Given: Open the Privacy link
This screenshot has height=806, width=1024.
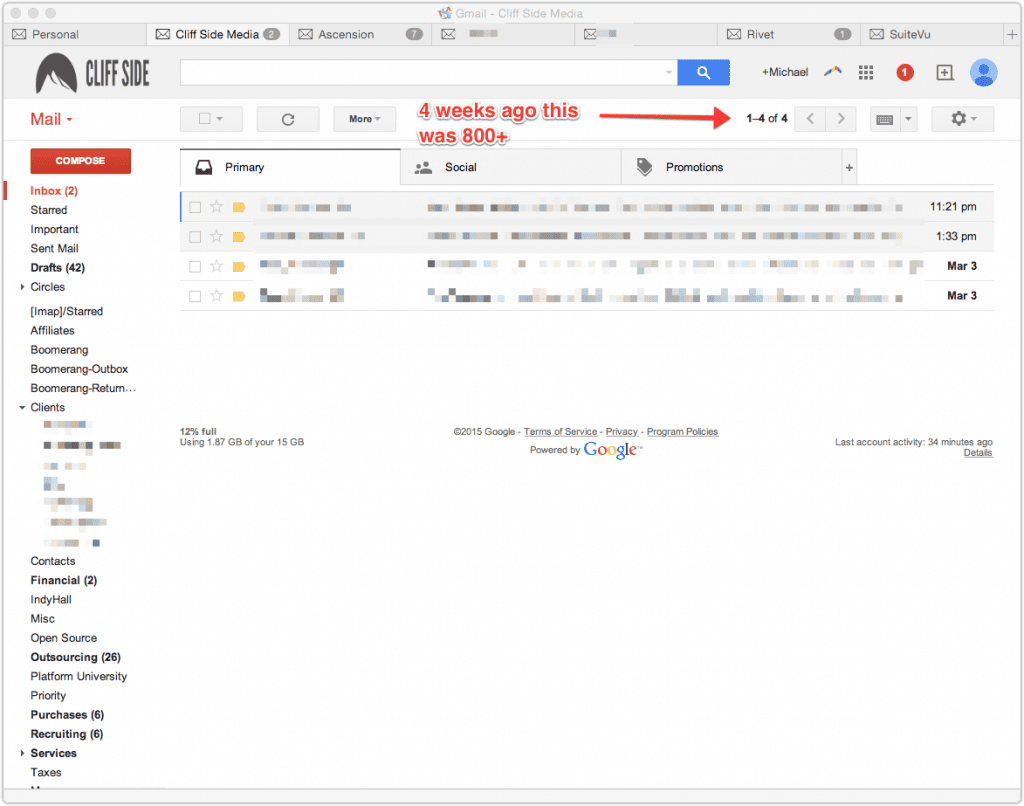Looking at the screenshot, I should click(x=622, y=432).
